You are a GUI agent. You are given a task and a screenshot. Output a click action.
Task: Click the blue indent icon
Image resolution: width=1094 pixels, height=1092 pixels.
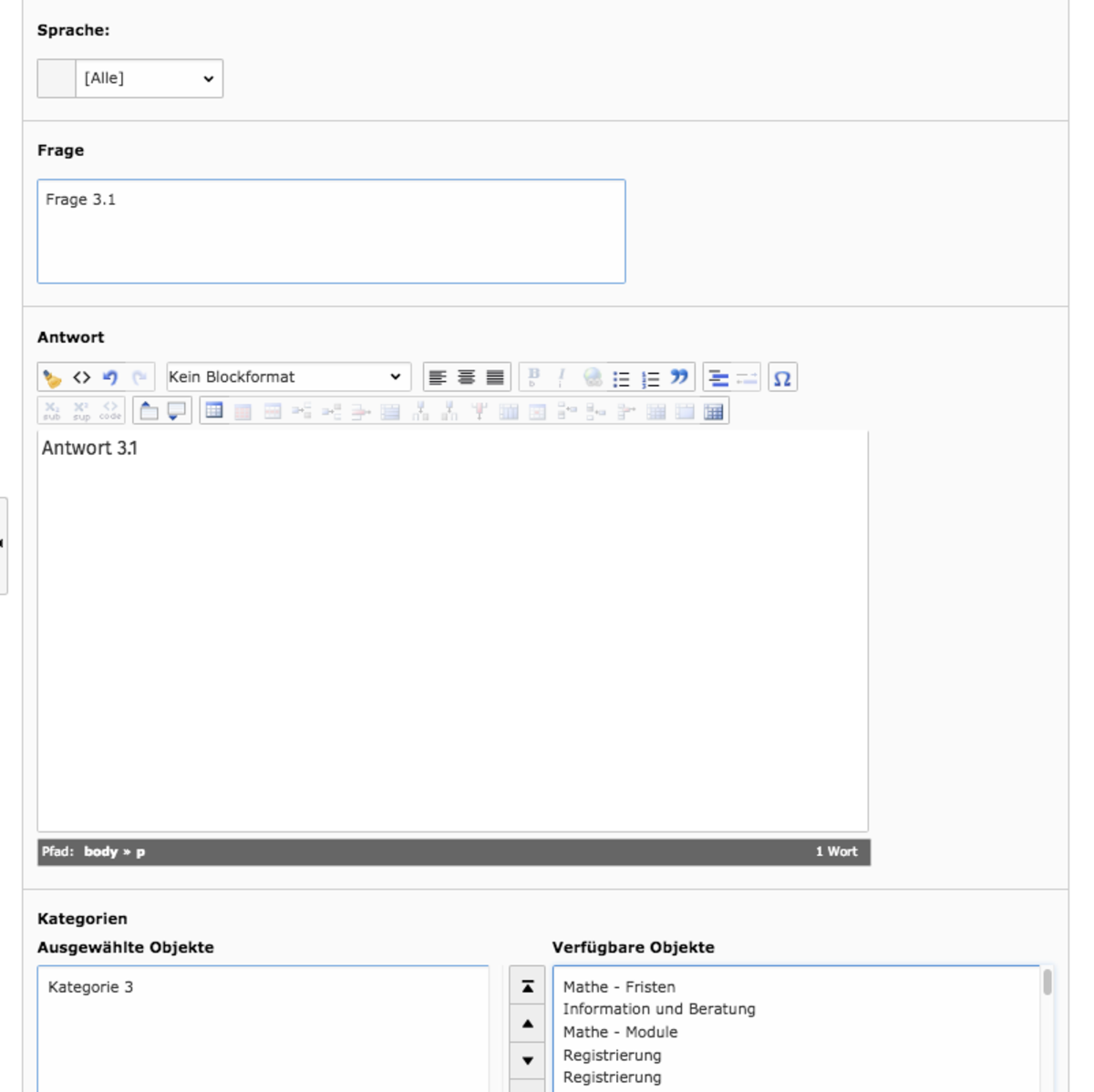[x=718, y=377]
